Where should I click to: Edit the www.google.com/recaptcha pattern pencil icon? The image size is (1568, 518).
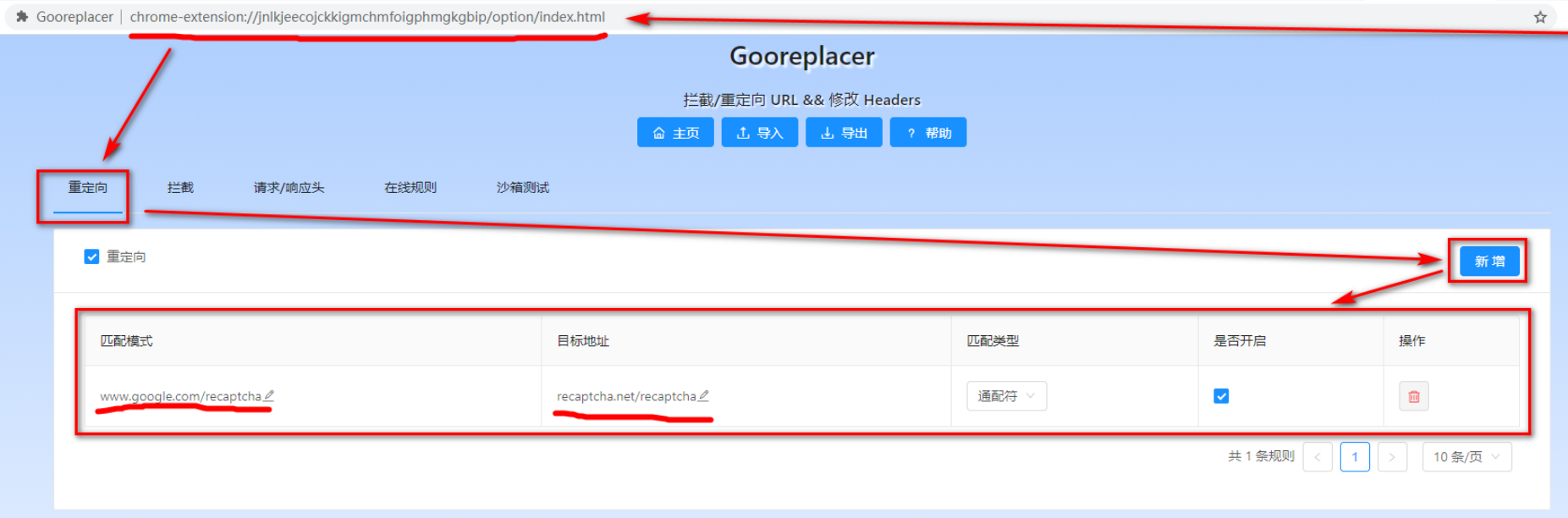269,395
